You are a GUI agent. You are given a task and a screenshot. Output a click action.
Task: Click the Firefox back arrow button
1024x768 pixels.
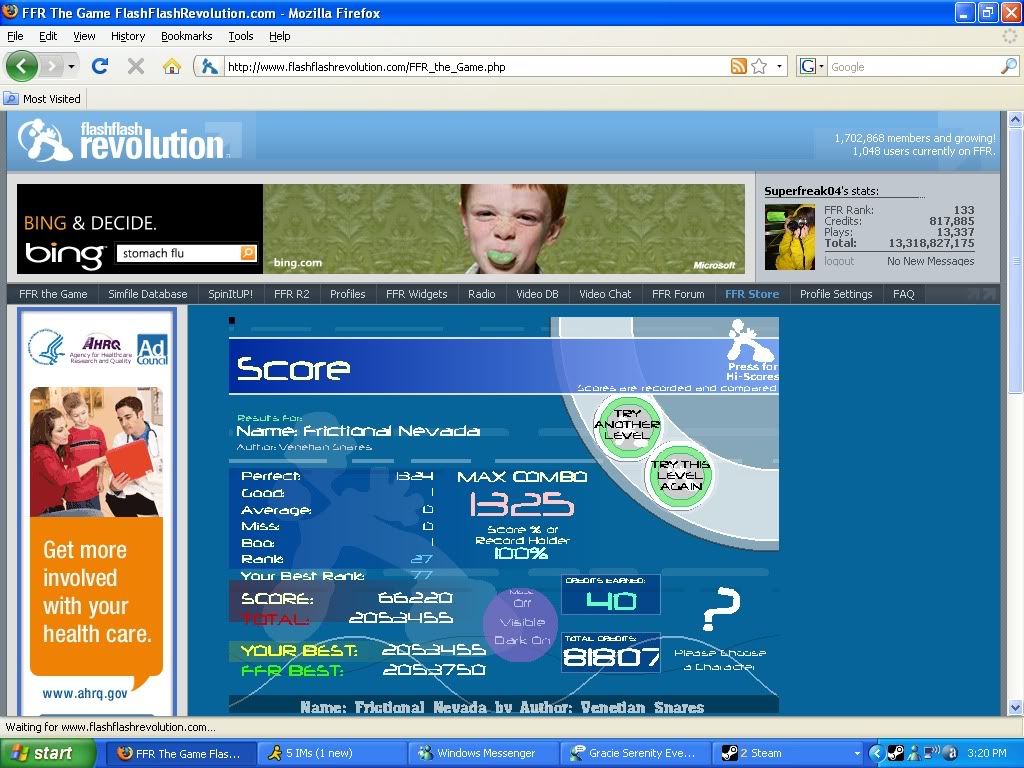point(22,66)
